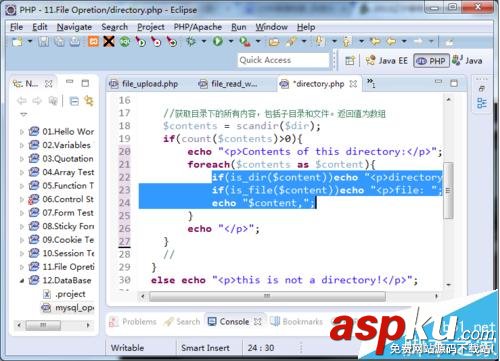Close the directory.php editor tab
500x361 pixels.
point(353,84)
